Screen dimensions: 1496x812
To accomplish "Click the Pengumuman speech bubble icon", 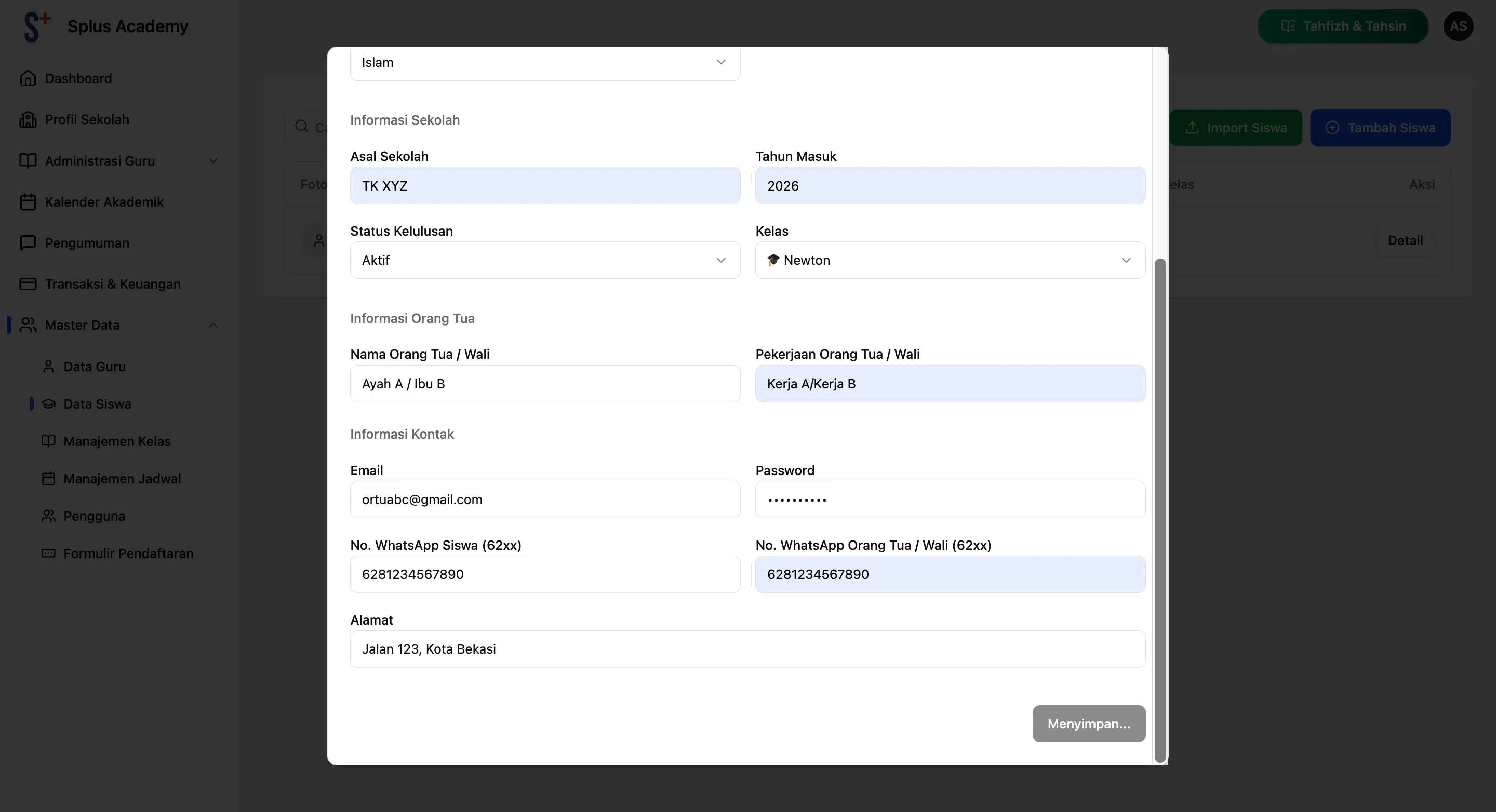I will 29,242.
